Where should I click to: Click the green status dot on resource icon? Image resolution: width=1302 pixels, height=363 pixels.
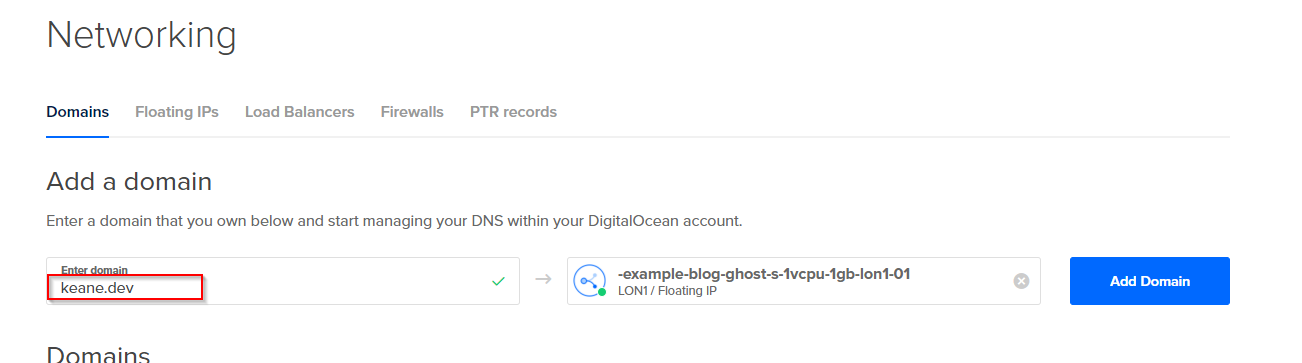(x=602, y=292)
